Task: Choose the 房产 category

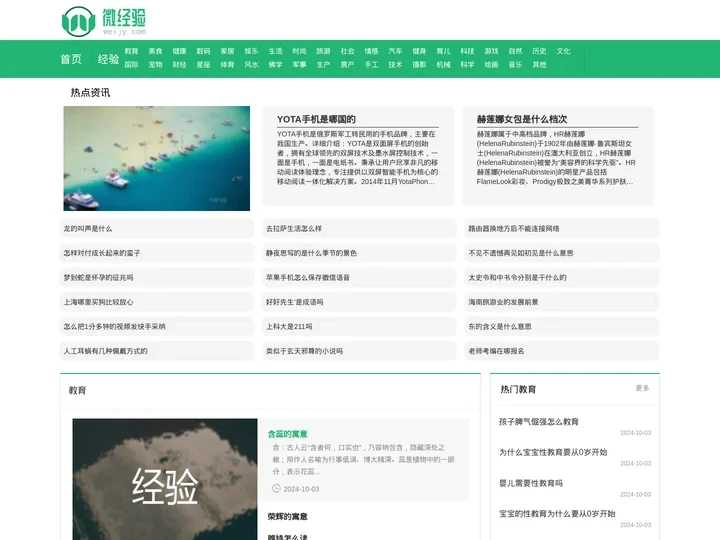Action: (x=347, y=65)
